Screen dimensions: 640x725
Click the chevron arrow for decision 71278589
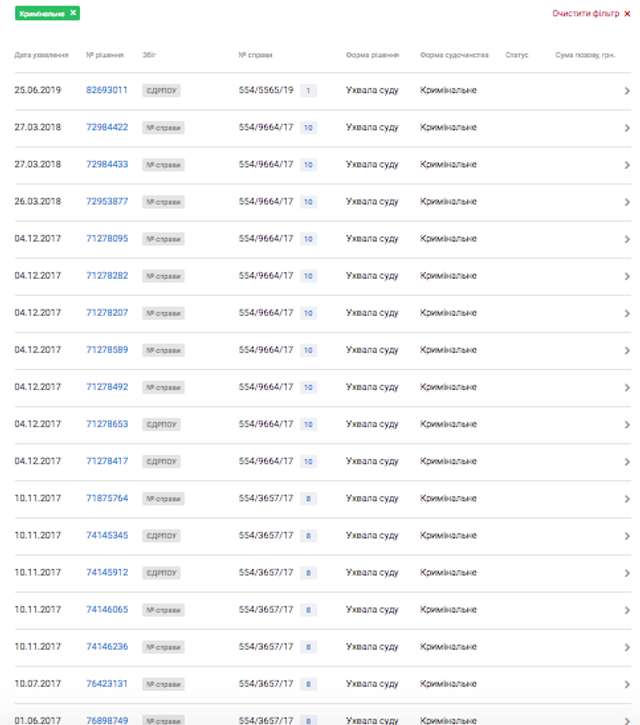626,350
